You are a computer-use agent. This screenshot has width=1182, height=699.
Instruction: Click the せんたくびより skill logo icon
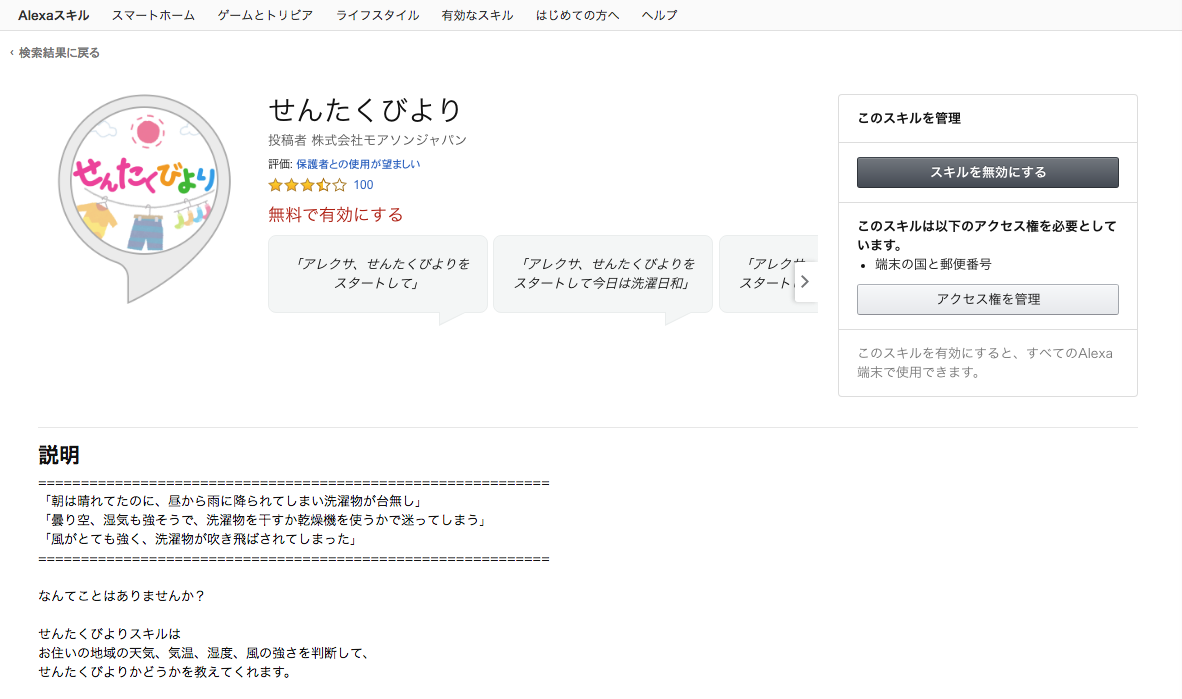pos(145,198)
